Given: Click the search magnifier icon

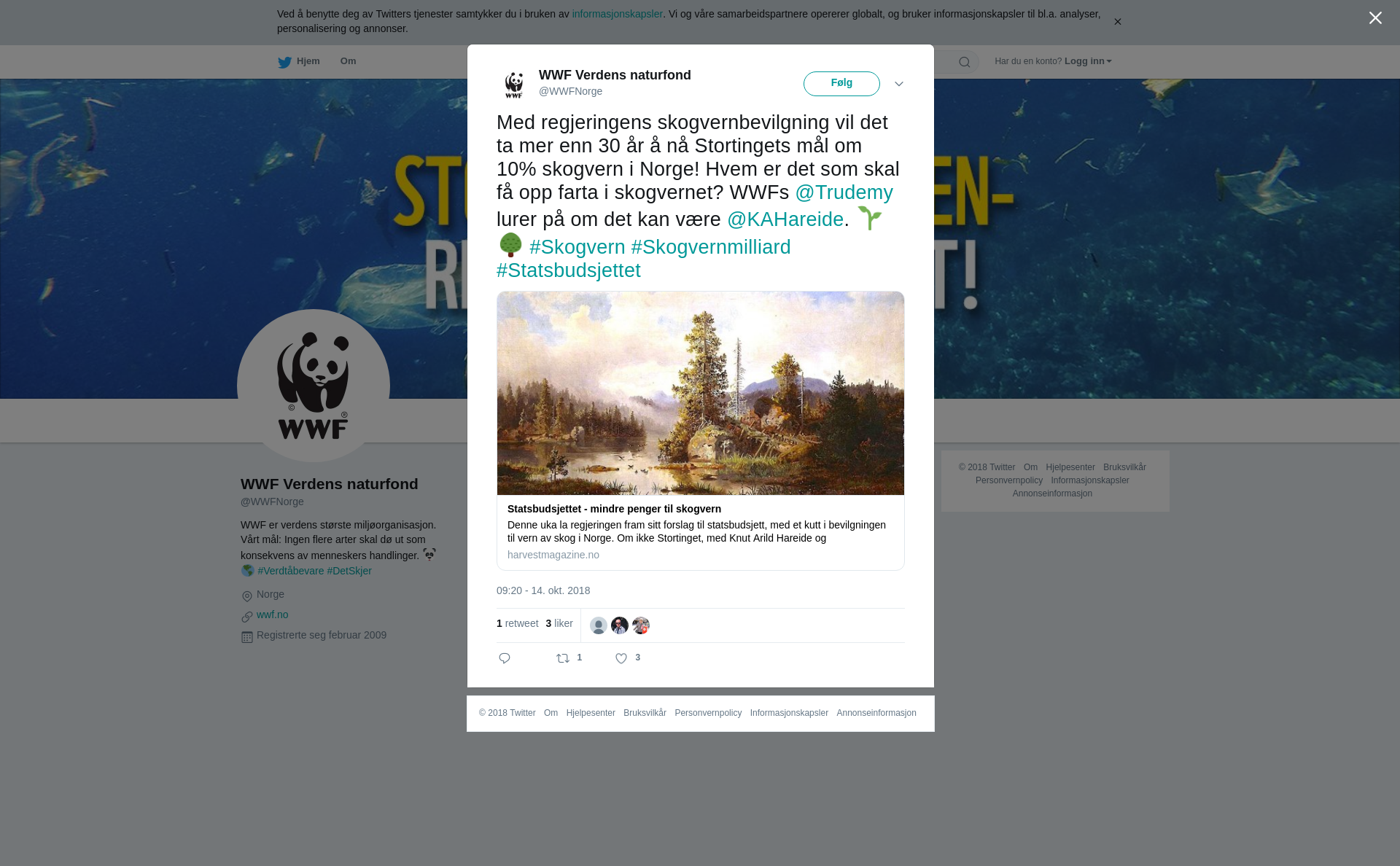Looking at the screenshot, I should pyautogui.click(x=965, y=62).
